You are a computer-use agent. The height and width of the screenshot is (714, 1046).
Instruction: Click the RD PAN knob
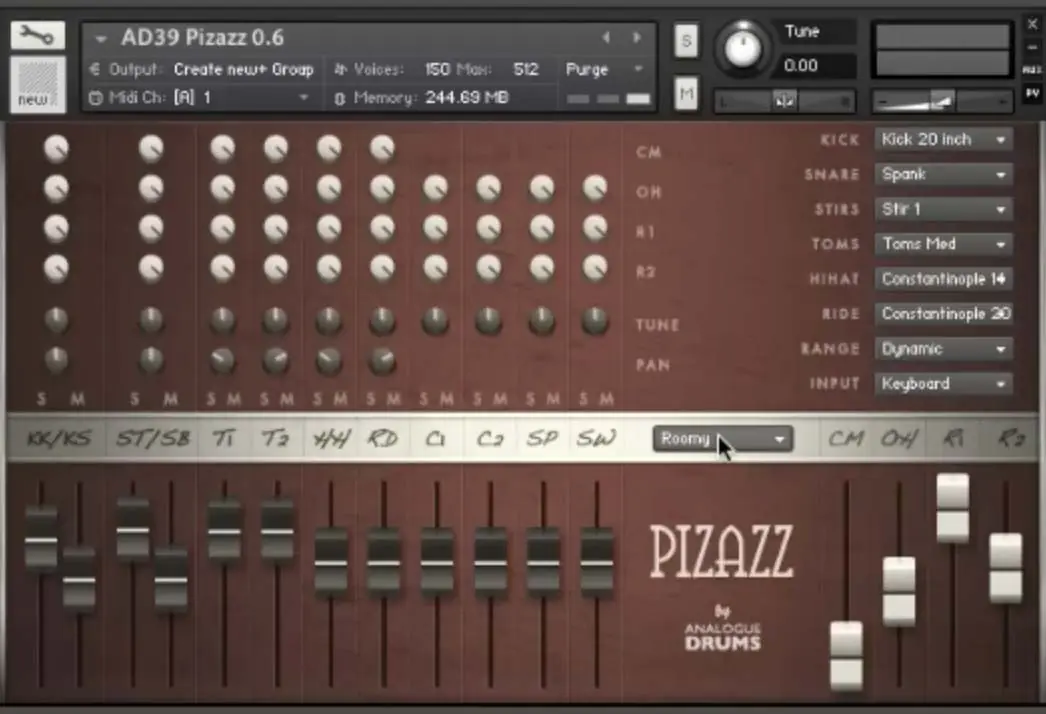pos(382,360)
